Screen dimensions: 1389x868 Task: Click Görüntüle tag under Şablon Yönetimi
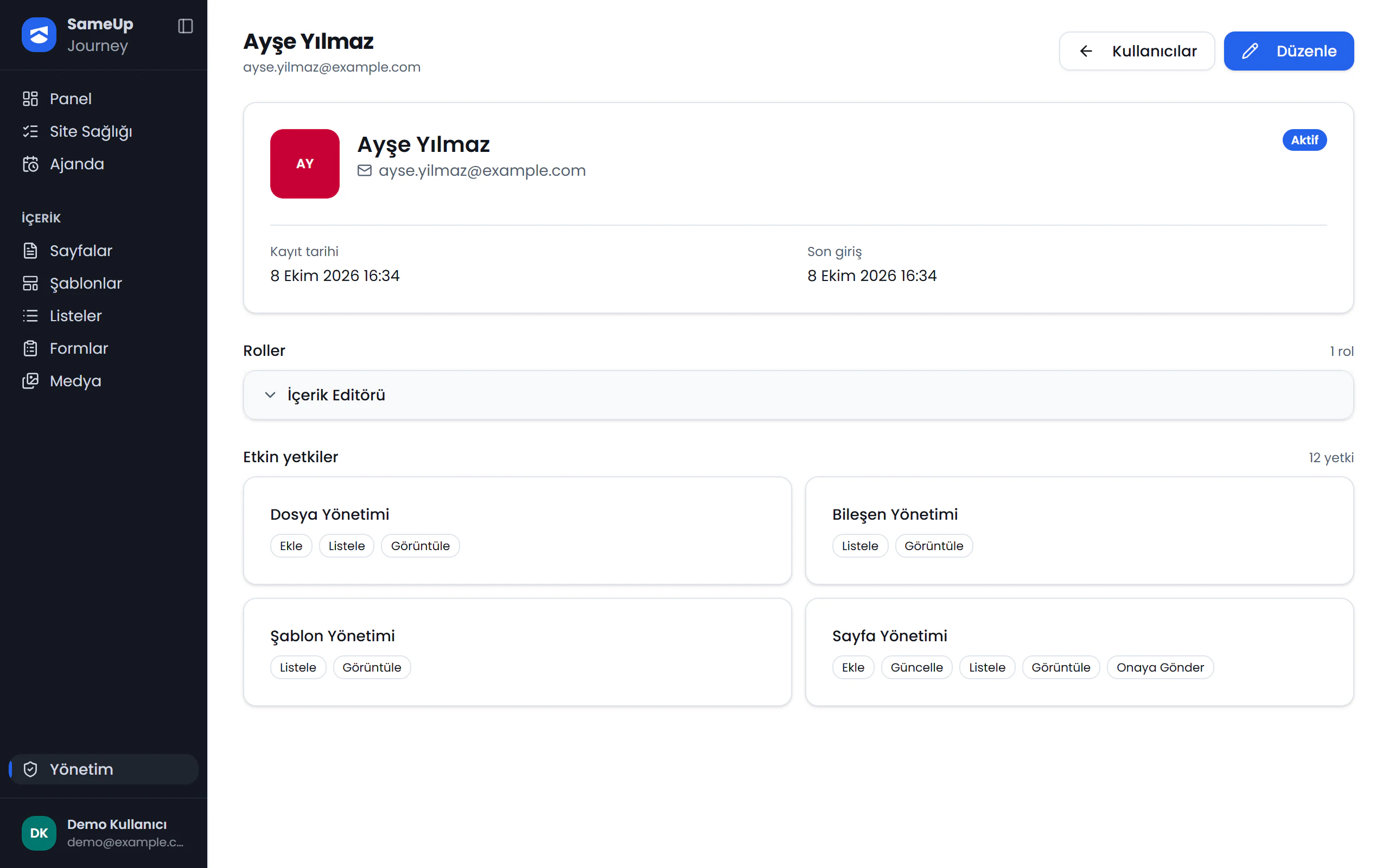pyautogui.click(x=372, y=668)
